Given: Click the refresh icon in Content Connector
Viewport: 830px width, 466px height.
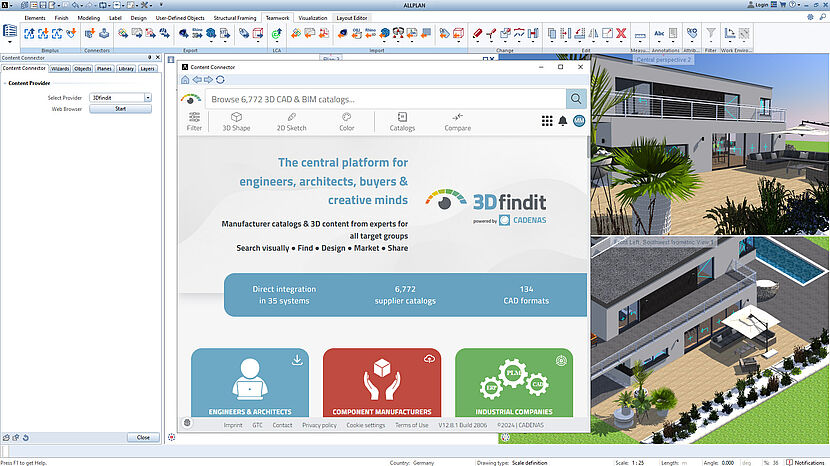Looking at the screenshot, I should [x=220, y=79].
